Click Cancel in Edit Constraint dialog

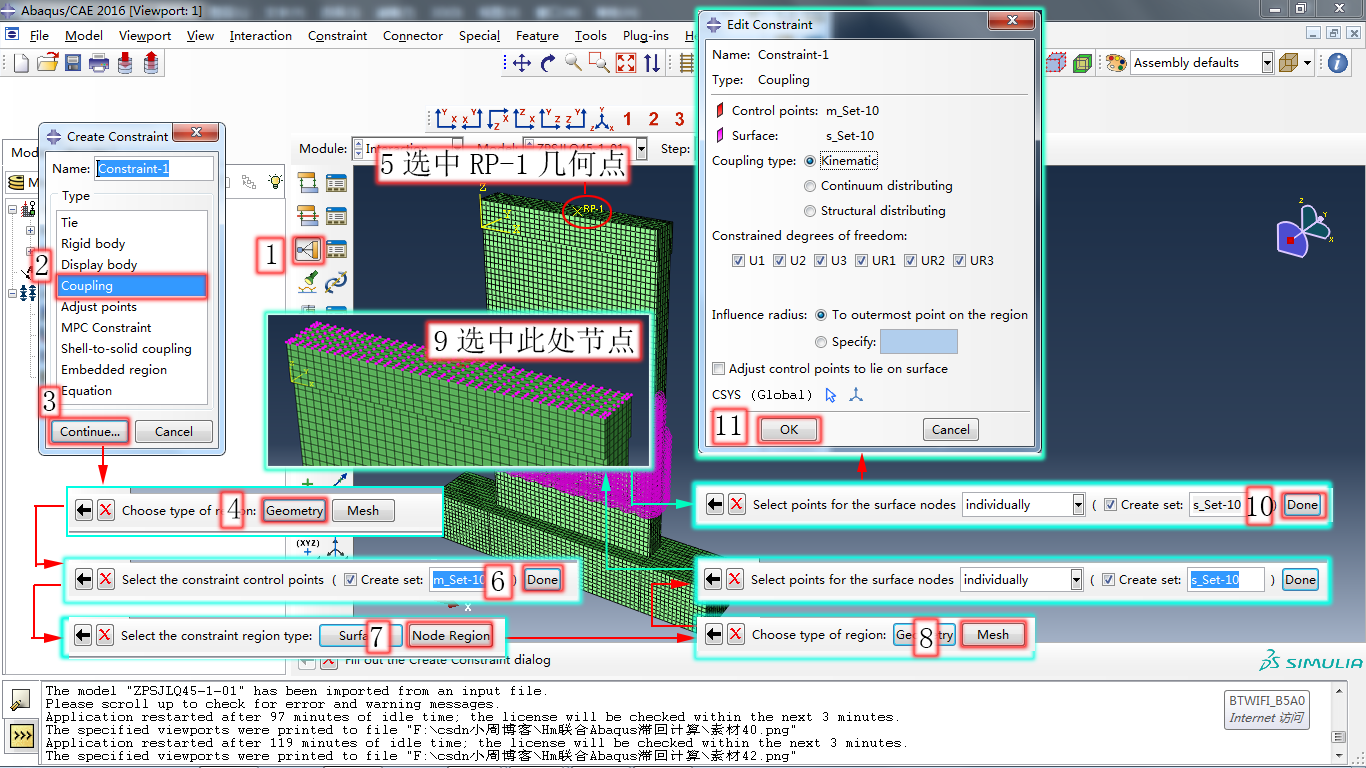[x=951, y=430]
